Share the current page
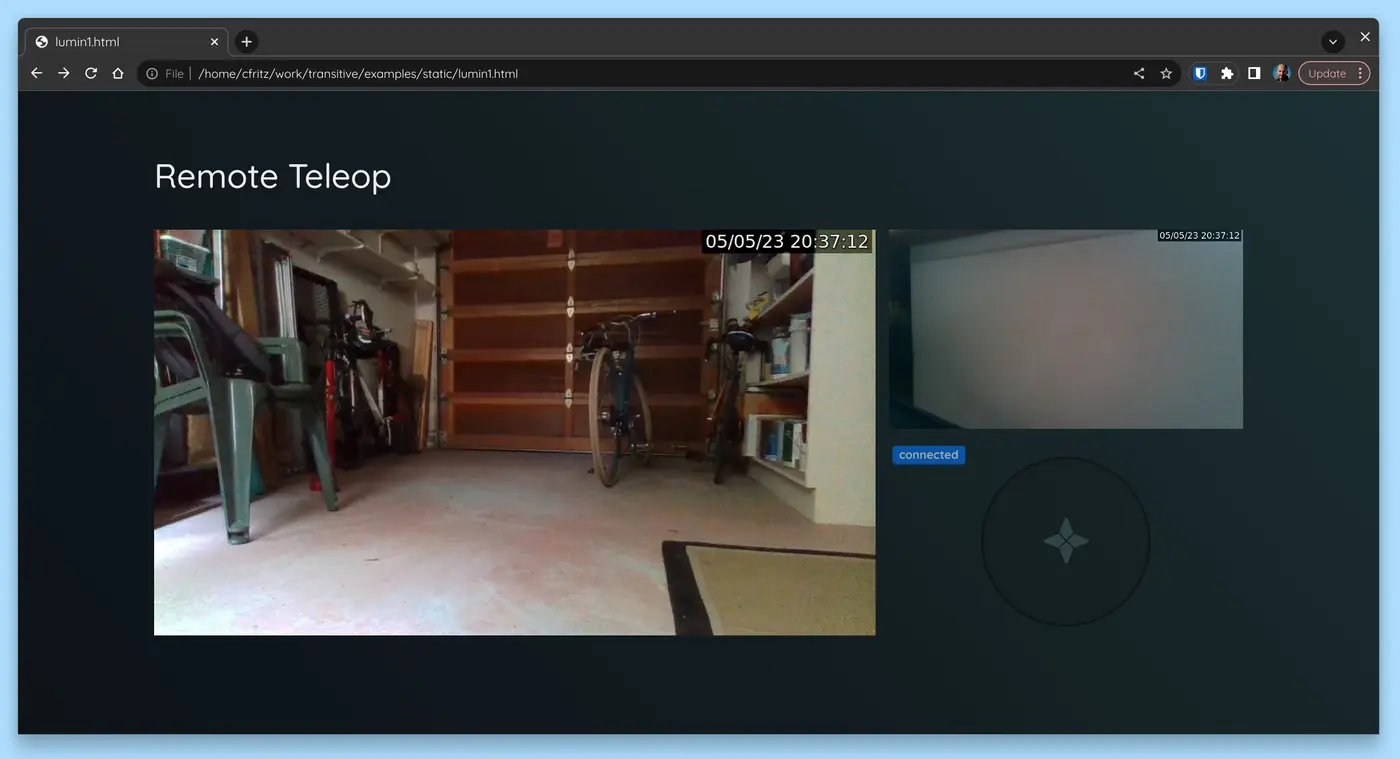The width and height of the screenshot is (1400, 759). coord(1138,72)
